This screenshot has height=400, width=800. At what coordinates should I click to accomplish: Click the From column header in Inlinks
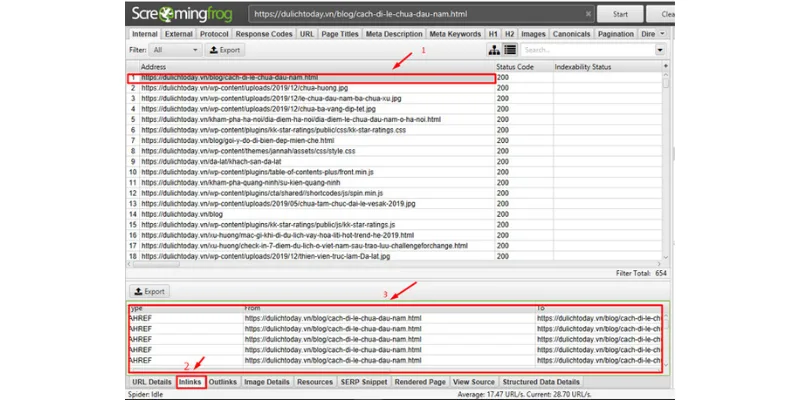pyautogui.click(x=389, y=308)
